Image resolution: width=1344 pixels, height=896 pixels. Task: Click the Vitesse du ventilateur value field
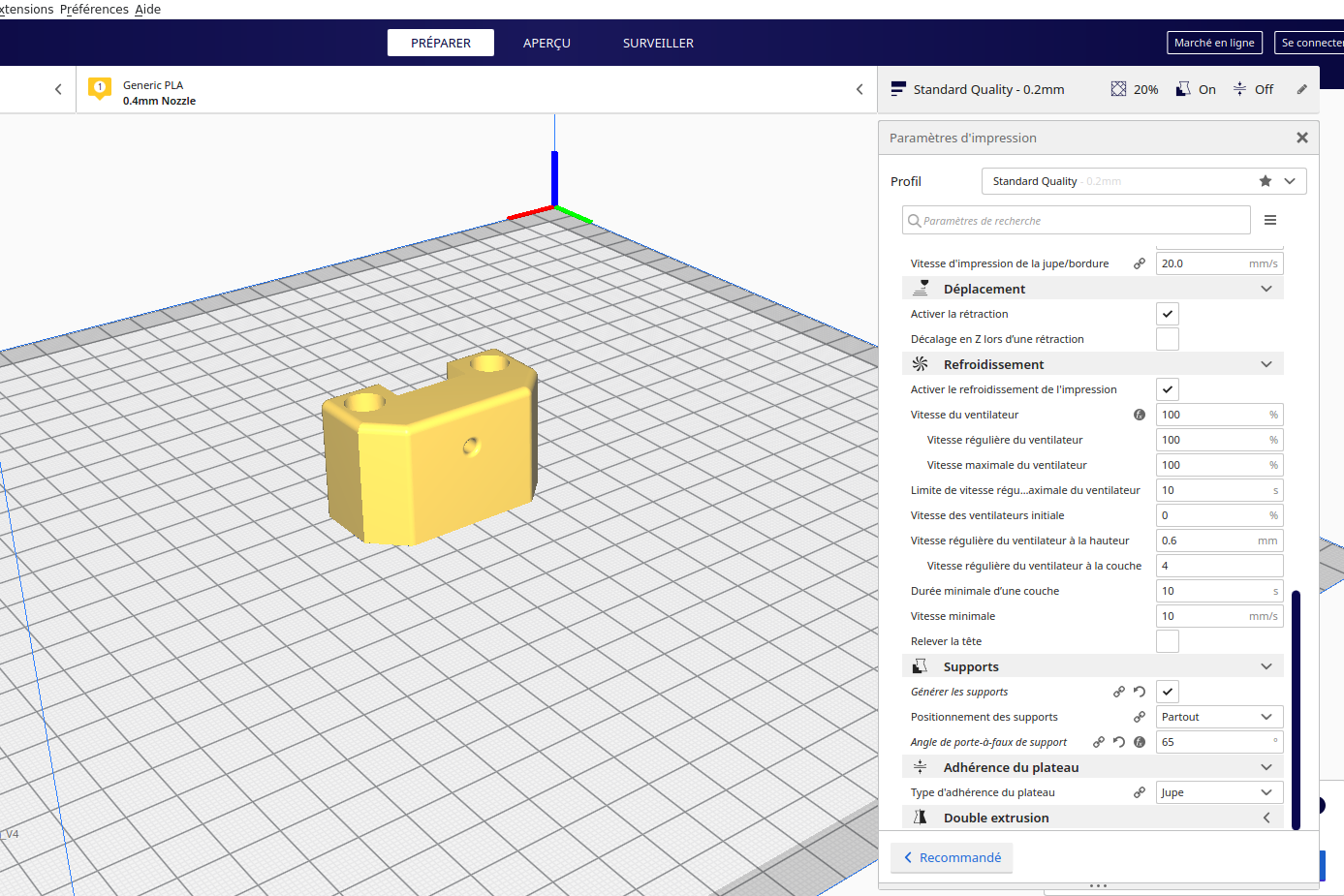[x=1220, y=415]
